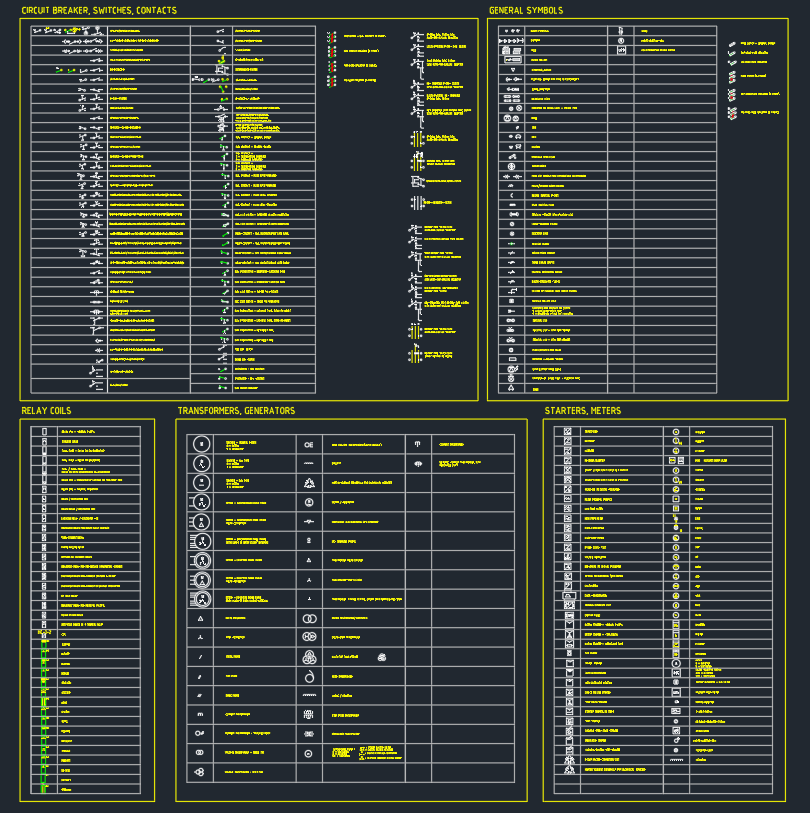Select the Transformers, Generators heading
Viewport: 810px width, 813px height.
236,411
